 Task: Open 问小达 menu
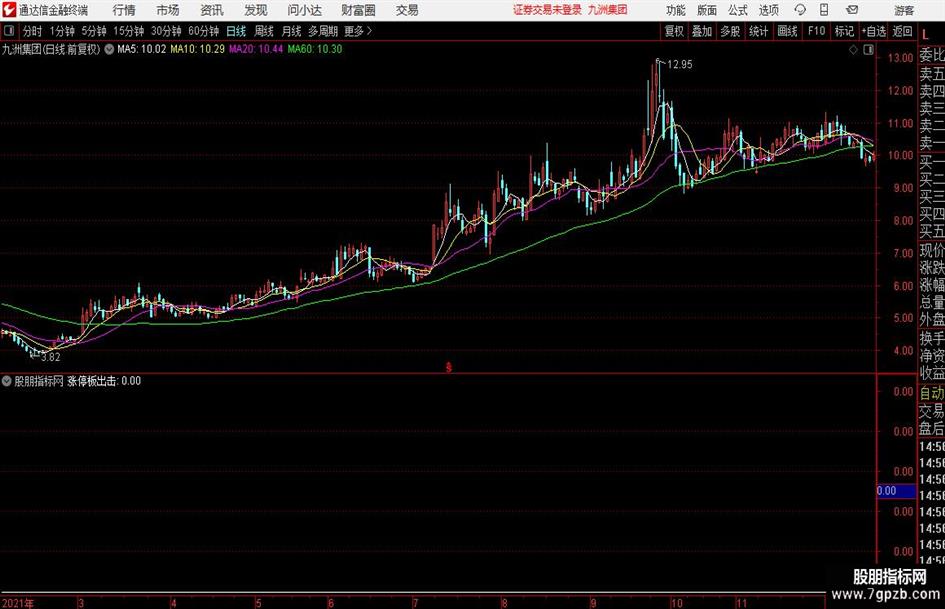[304, 10]
